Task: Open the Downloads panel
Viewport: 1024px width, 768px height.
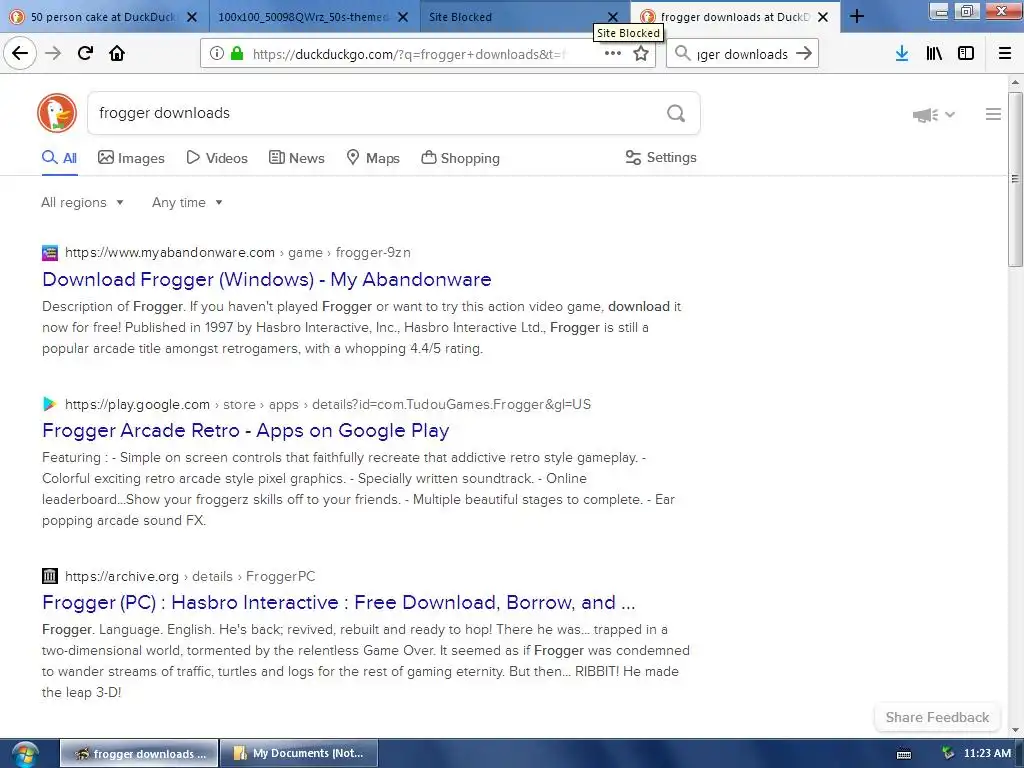Action: coord(902,53)
